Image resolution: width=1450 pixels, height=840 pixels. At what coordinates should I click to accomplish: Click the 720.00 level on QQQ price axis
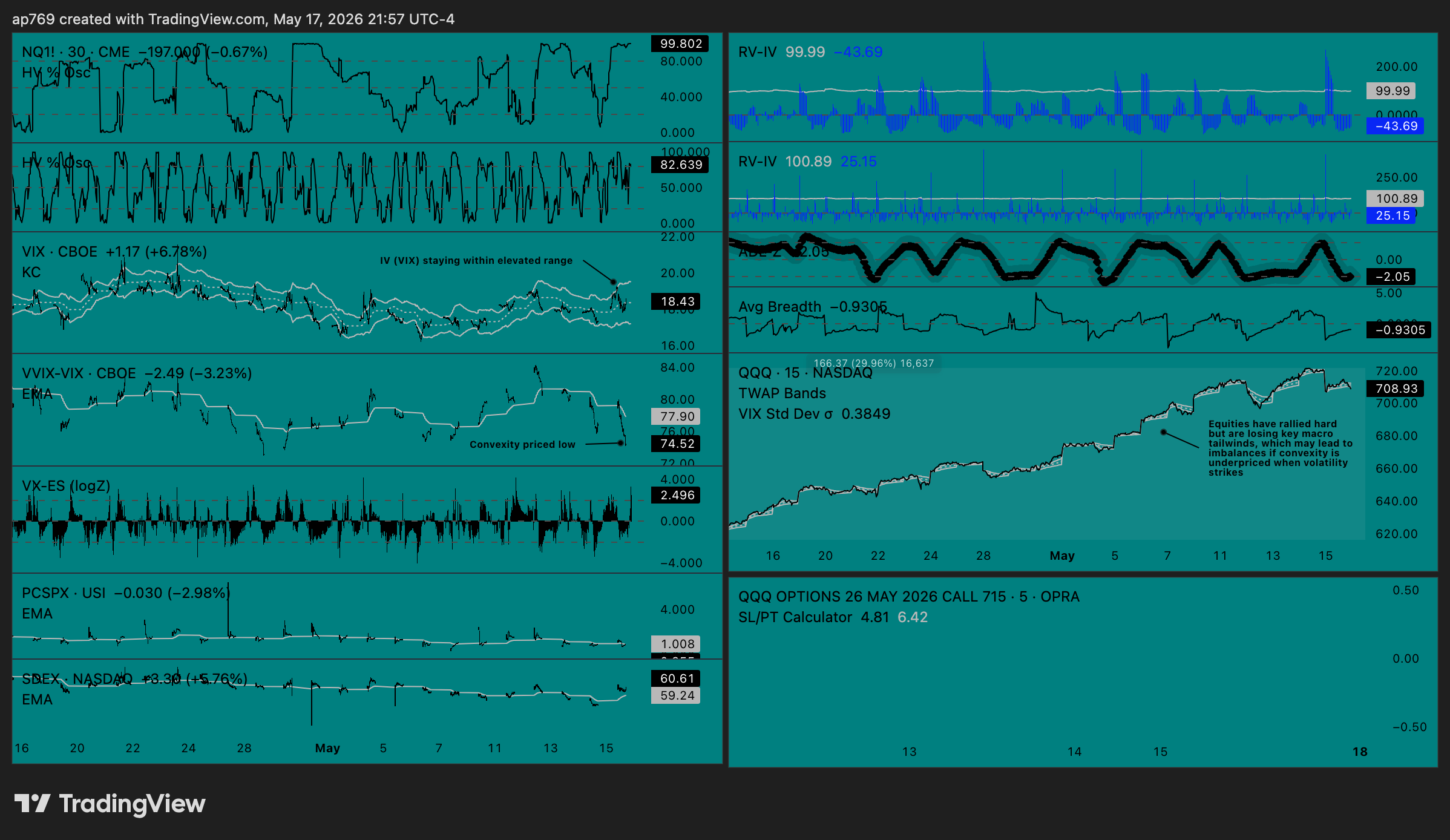click(x=1396, y=371)
